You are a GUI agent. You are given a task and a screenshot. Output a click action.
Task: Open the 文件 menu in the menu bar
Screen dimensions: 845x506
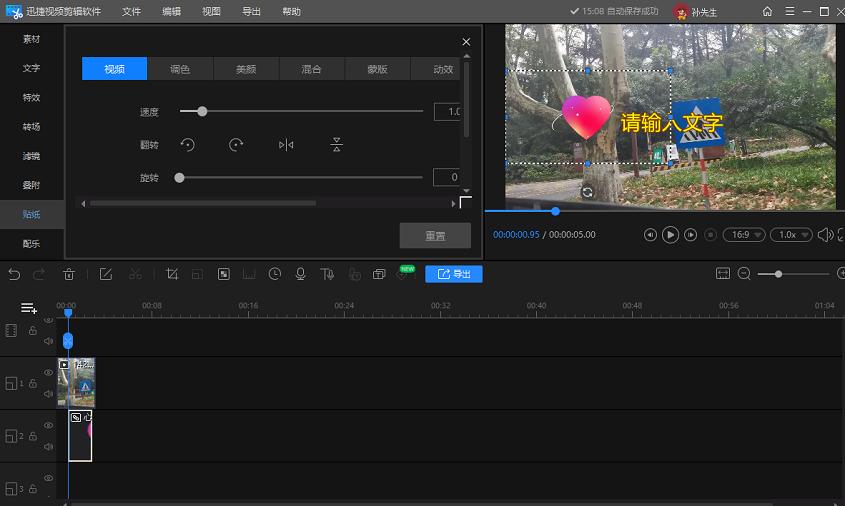click(131, 12)
